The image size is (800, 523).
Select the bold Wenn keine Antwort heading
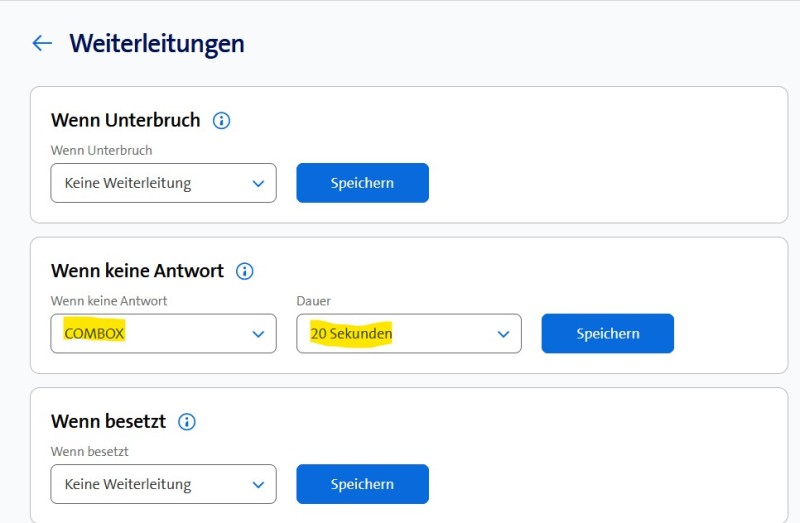[x=138, y=271]
